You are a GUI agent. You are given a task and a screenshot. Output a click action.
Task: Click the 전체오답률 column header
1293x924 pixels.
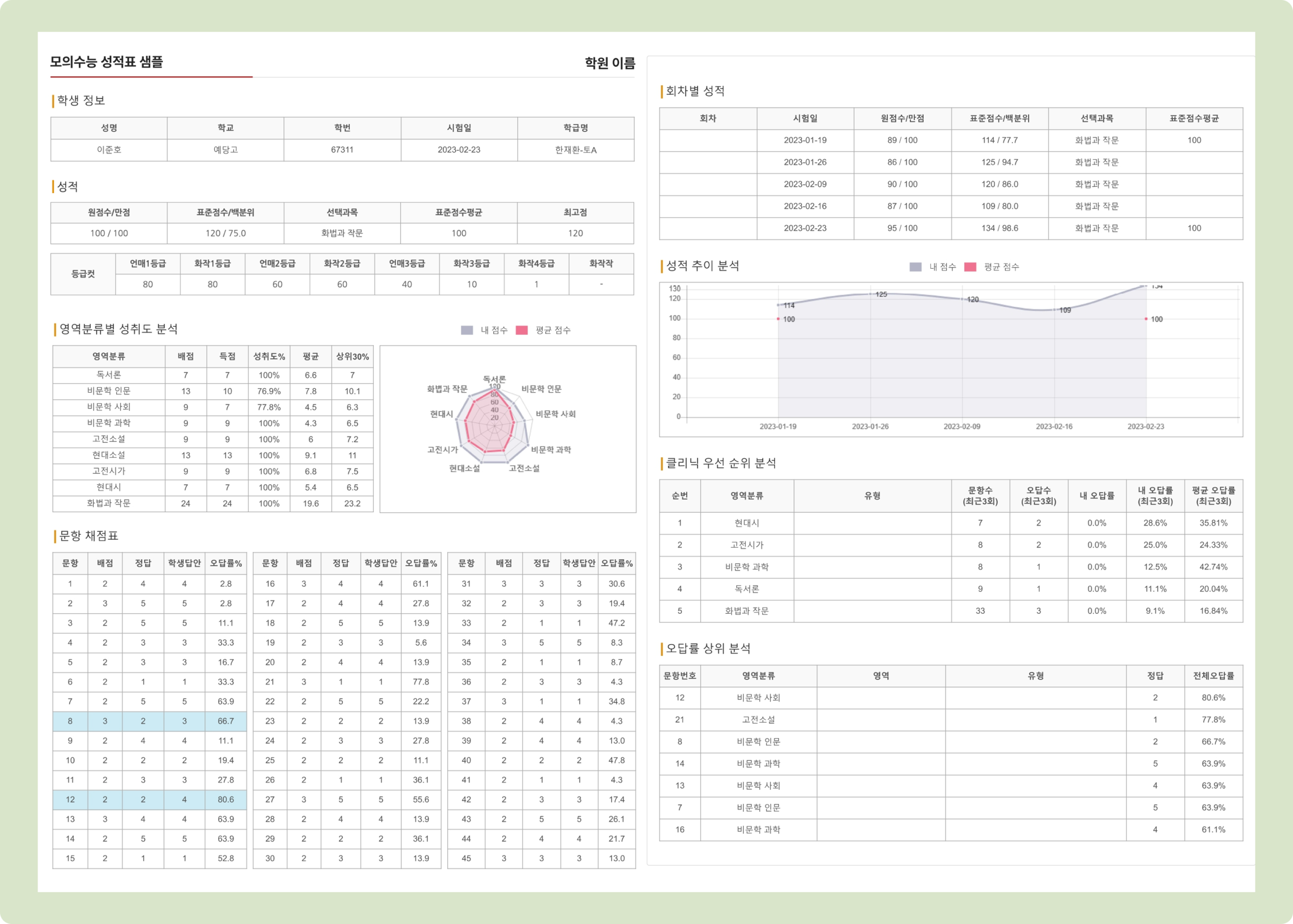tap(1213, 676)
